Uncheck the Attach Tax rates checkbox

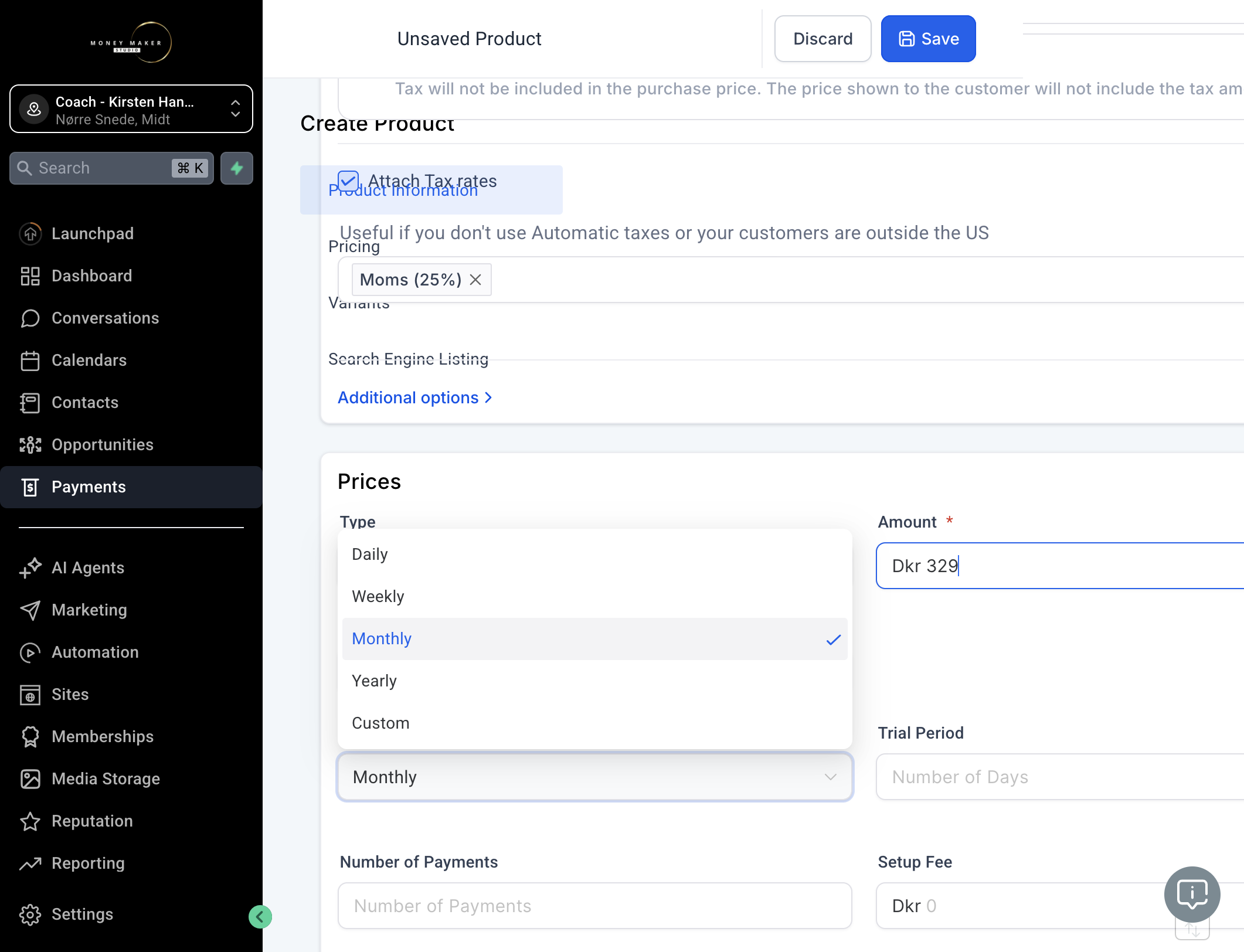coord(348,181)
